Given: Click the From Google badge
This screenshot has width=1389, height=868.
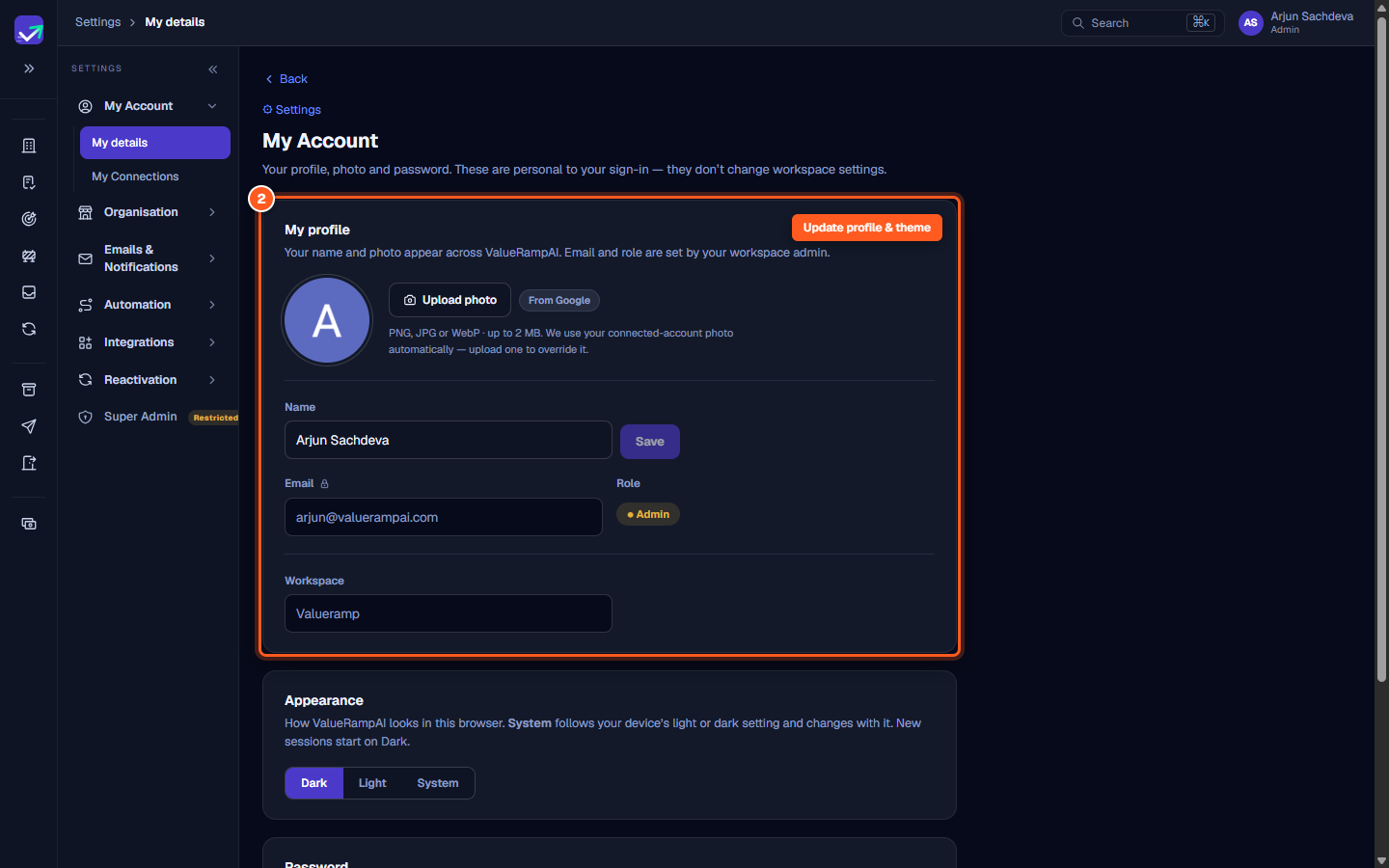Looking at the screenshot, I should click(x=559, y=301).
